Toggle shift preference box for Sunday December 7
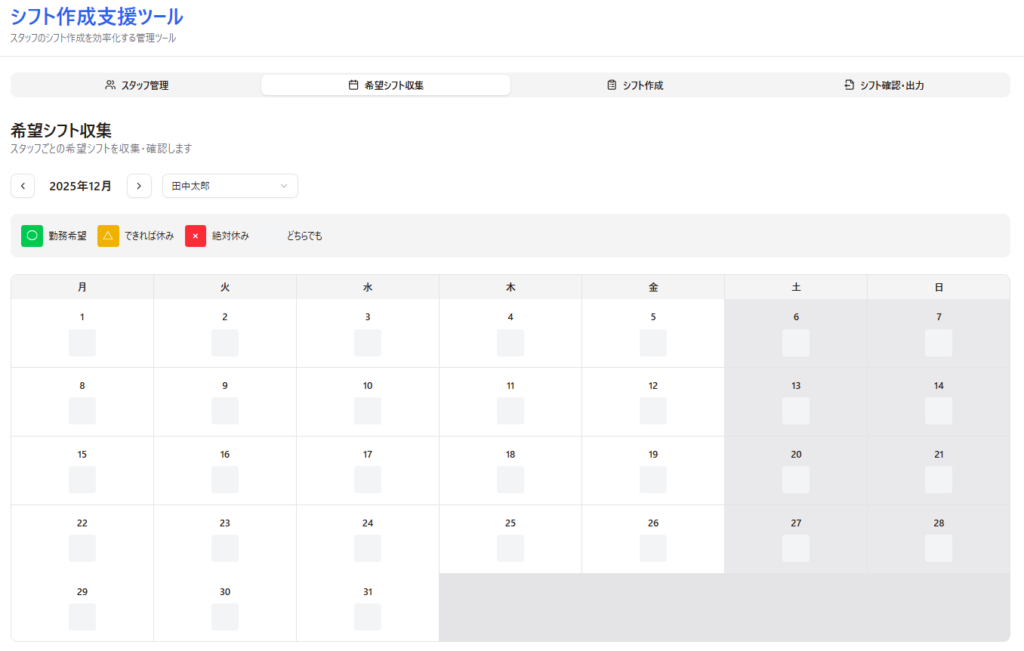The width and height of the screenshot is (1024, 651). [x=938, y=343]
